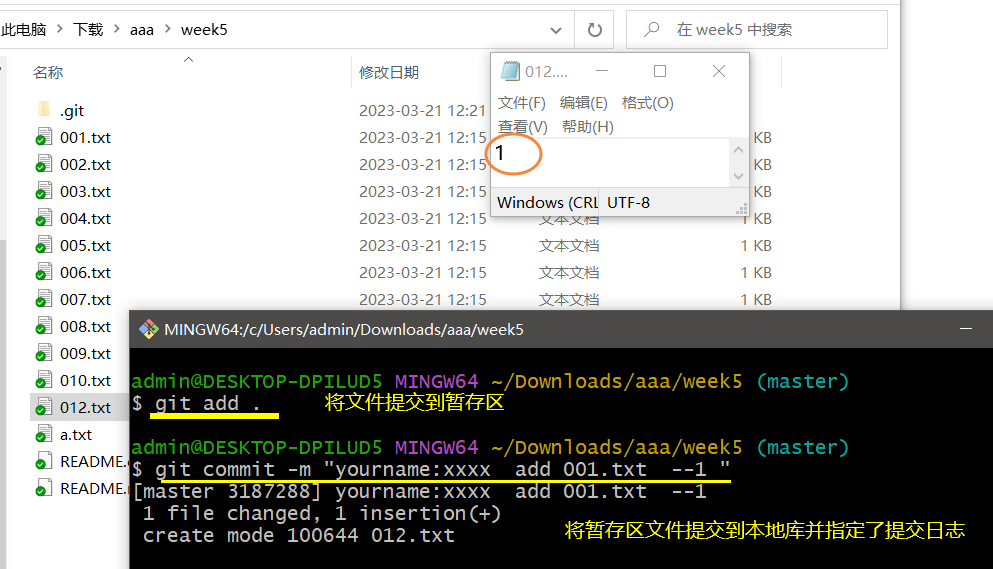Viewport: 993px width, 569px height.
Task: Click the .git folder name
Action: 72,111
